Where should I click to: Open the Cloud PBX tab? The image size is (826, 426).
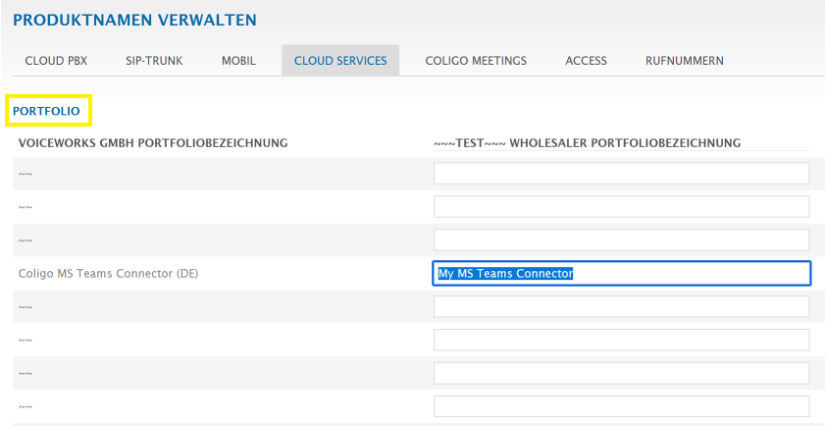56,61
